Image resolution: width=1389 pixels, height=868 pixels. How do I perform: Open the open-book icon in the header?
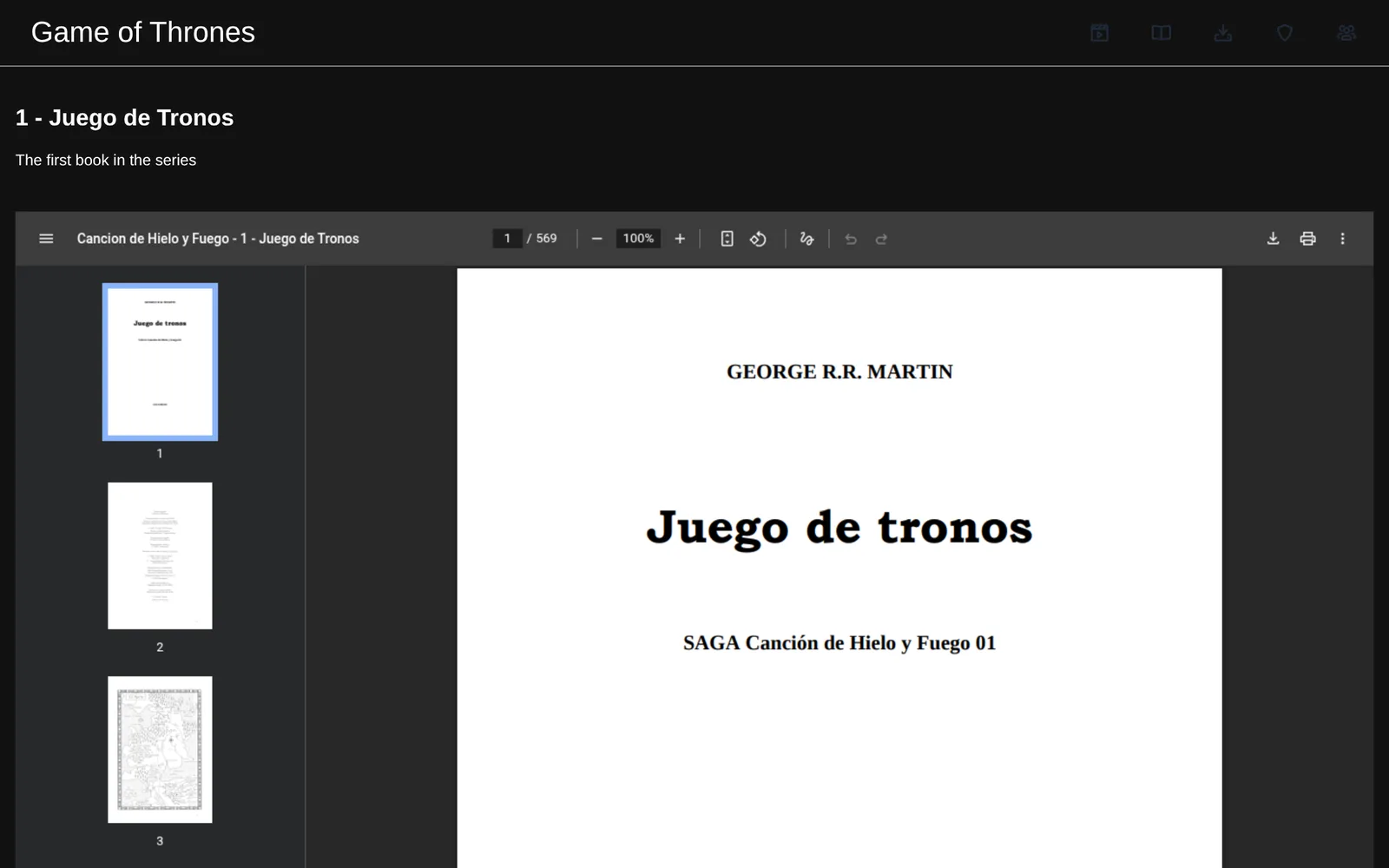tap(1161, 33)
